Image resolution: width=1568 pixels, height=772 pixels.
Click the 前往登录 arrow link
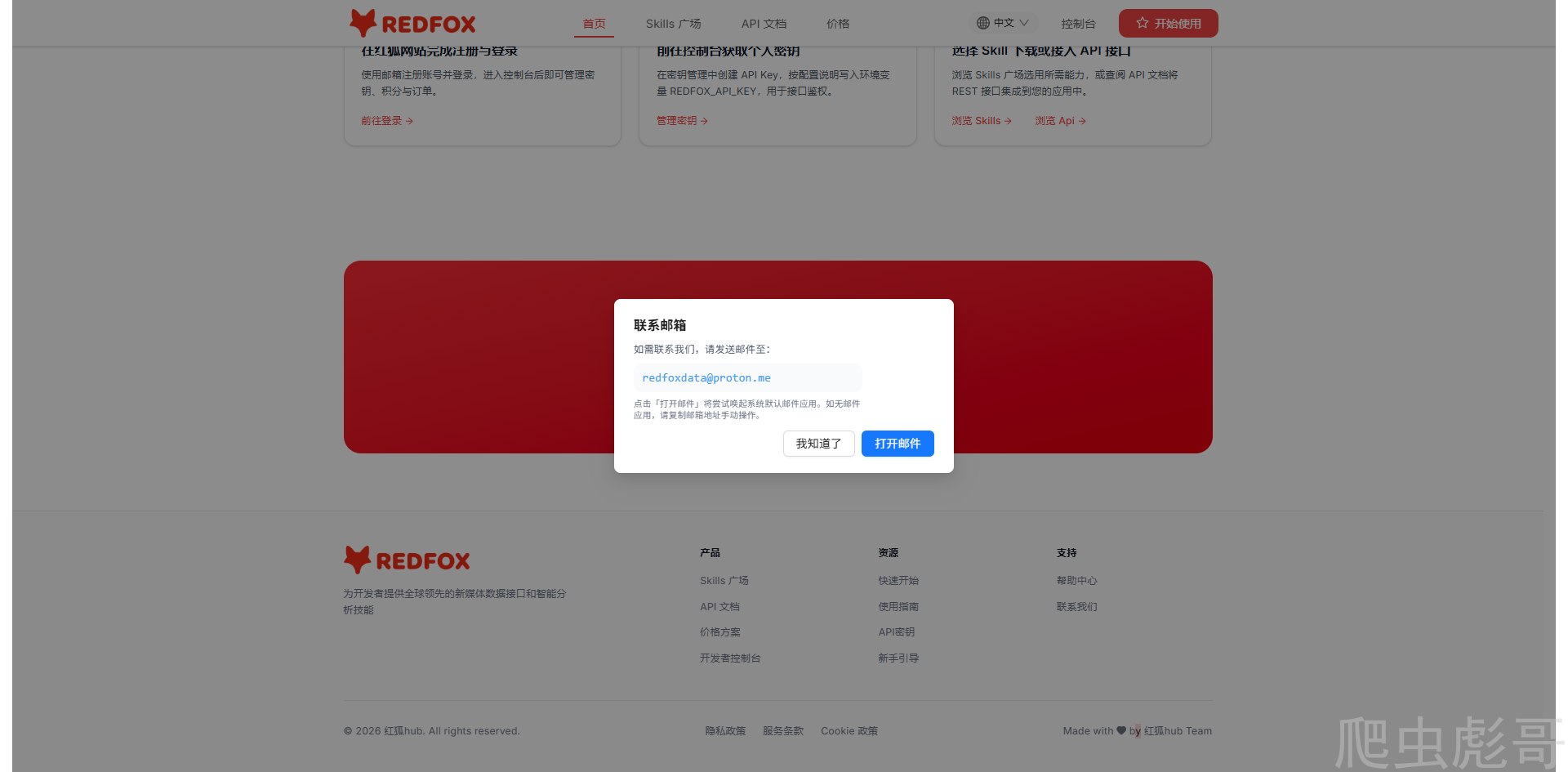(387, 121)
